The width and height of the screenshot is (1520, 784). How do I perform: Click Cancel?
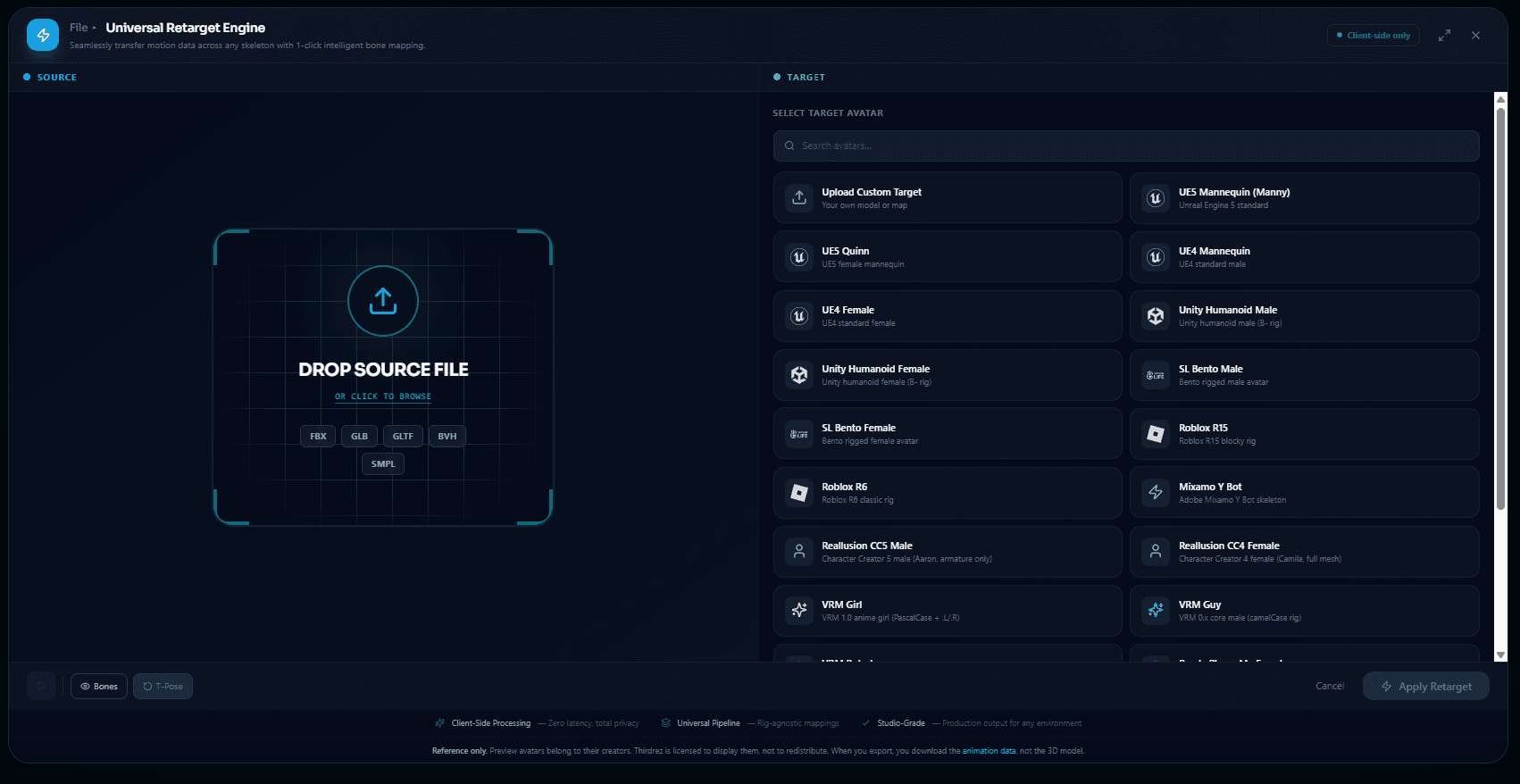point(1330,686)
